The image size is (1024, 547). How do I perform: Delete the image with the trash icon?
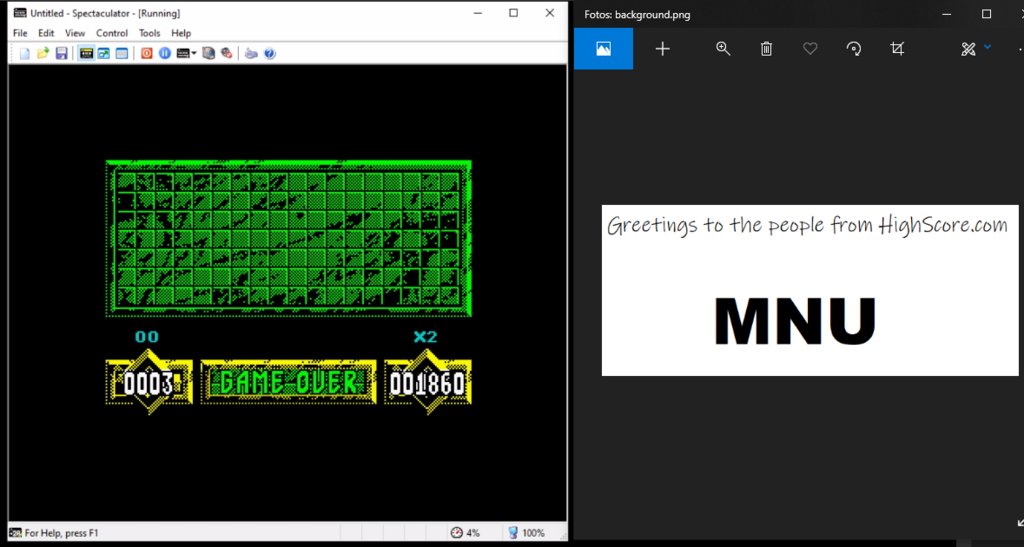click(x=766, y=48)
